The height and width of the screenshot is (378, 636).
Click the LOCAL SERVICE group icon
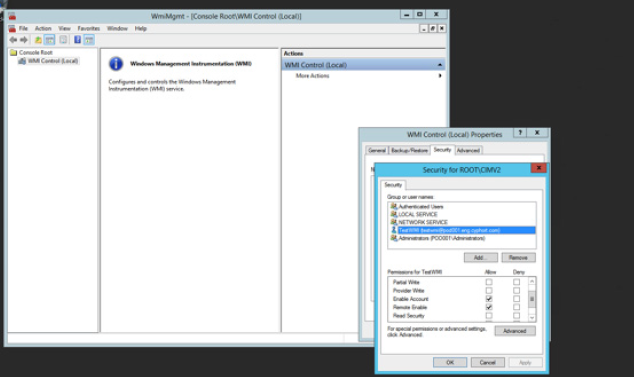[x=393, y=214]
